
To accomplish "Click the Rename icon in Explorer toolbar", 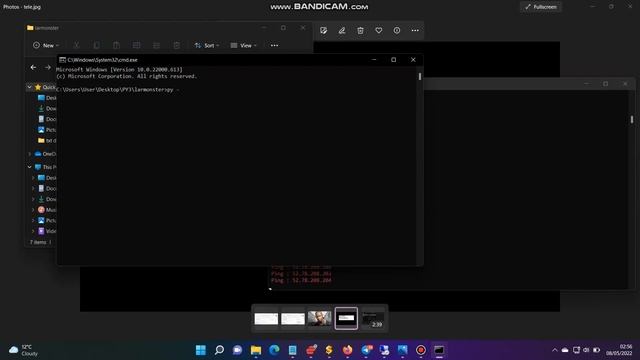I will [137, 45].
